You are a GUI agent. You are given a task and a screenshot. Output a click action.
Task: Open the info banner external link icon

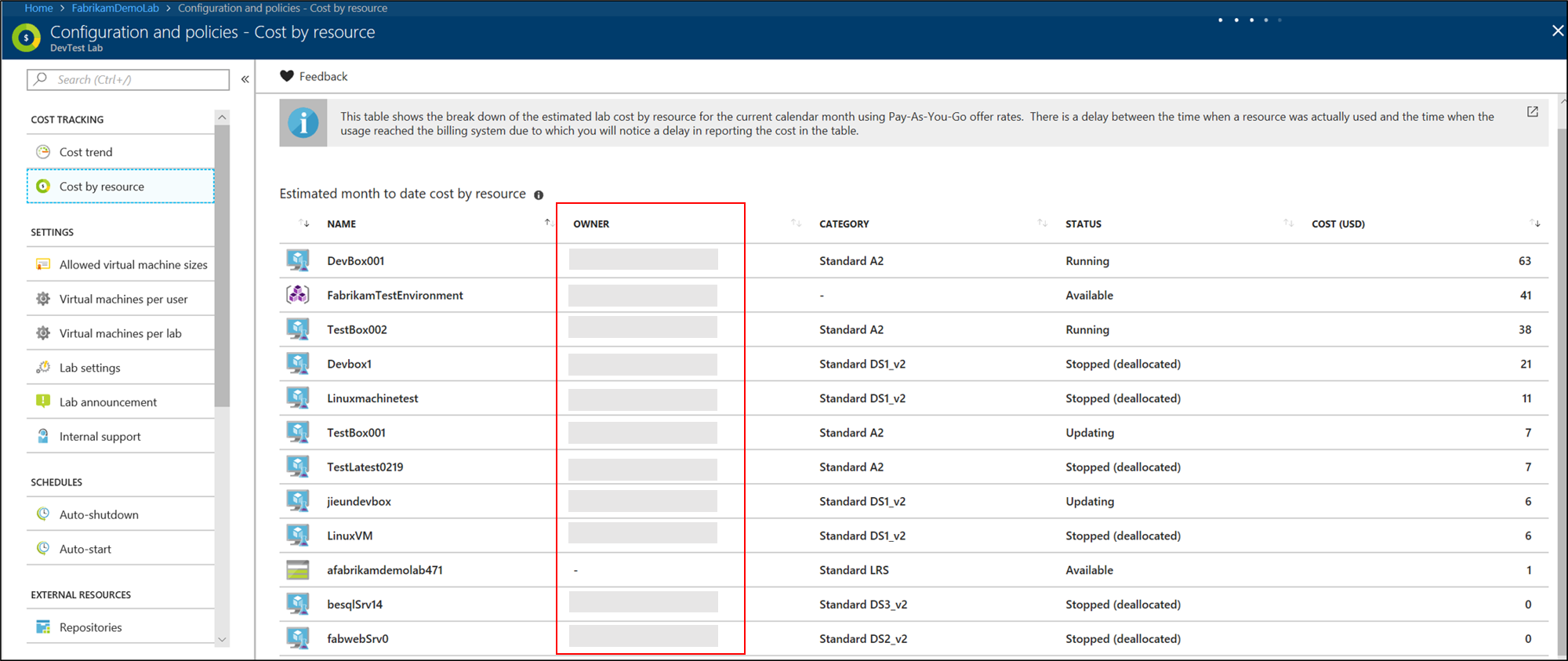point(1532,112)
